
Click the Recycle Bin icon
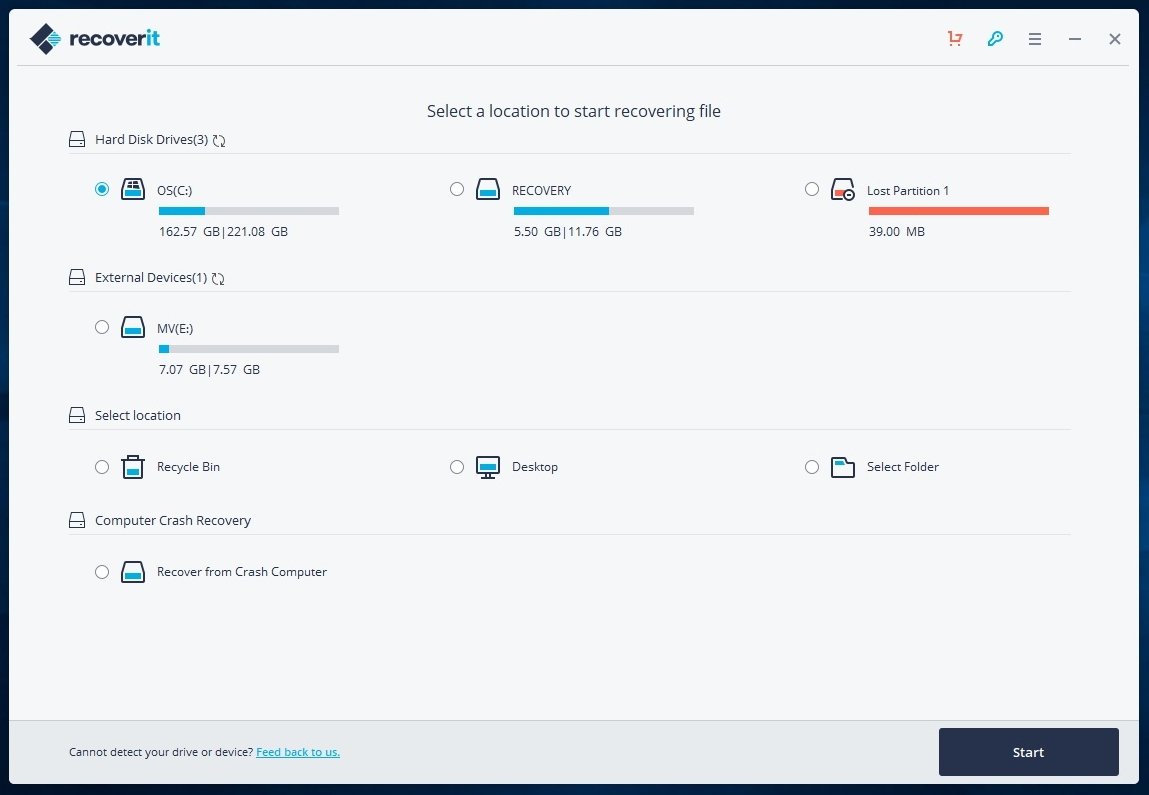(x=133, y=466)
